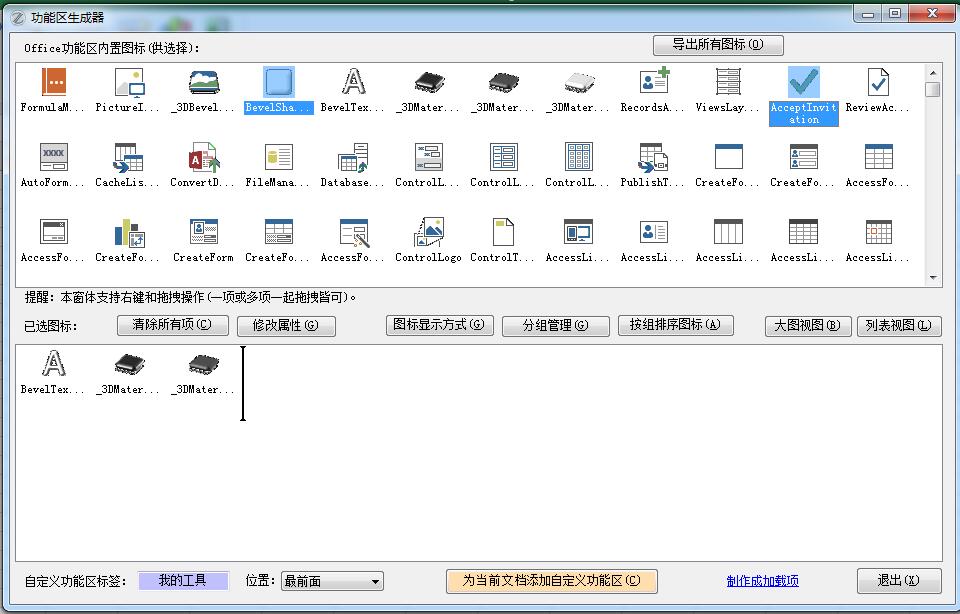Click 导出所有图标 export button
The height and width of the screenshot is (614, 960).
[717, 45]
